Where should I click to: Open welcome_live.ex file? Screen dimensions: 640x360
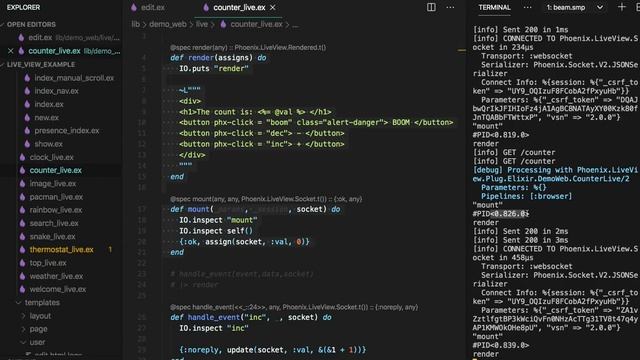[58, 289]
